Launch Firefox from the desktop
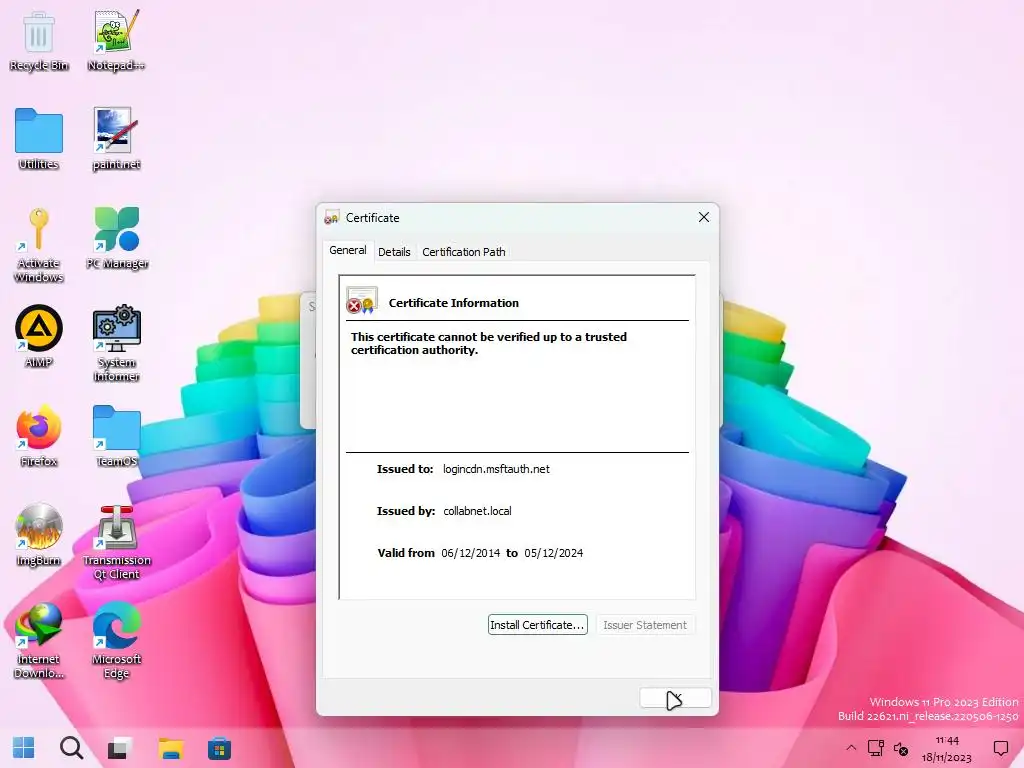 [39, 436]
